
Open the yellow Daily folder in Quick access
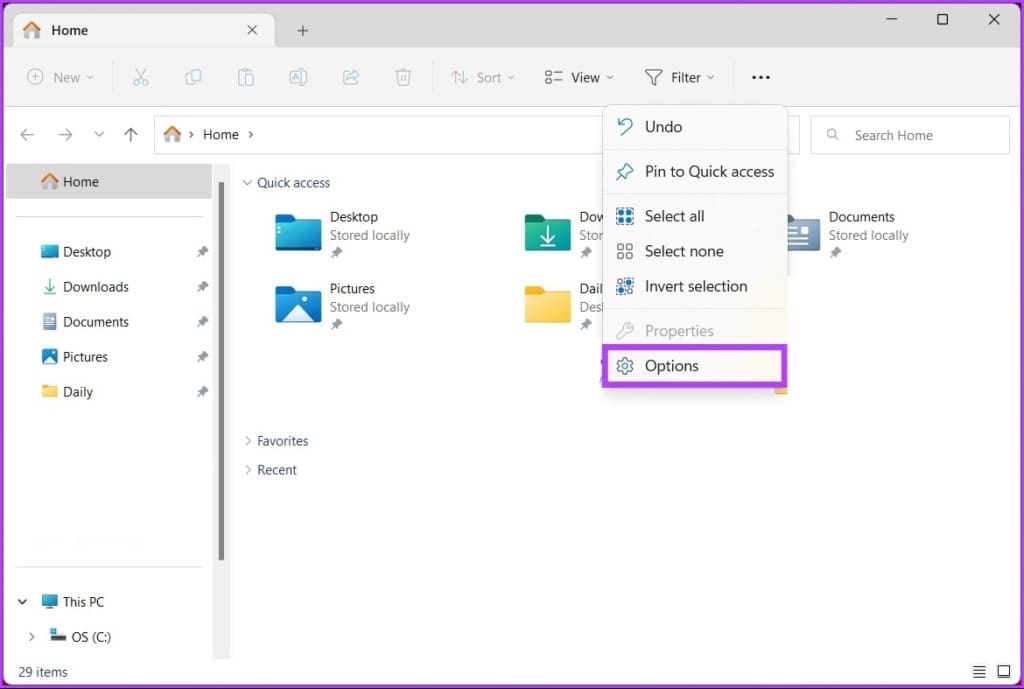pos(547,304)
